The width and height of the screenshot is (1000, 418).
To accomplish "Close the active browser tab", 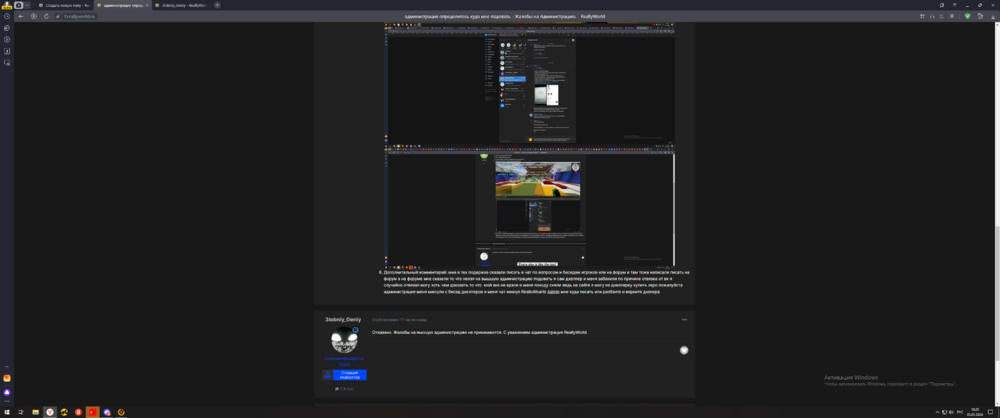I will [147, 5].
